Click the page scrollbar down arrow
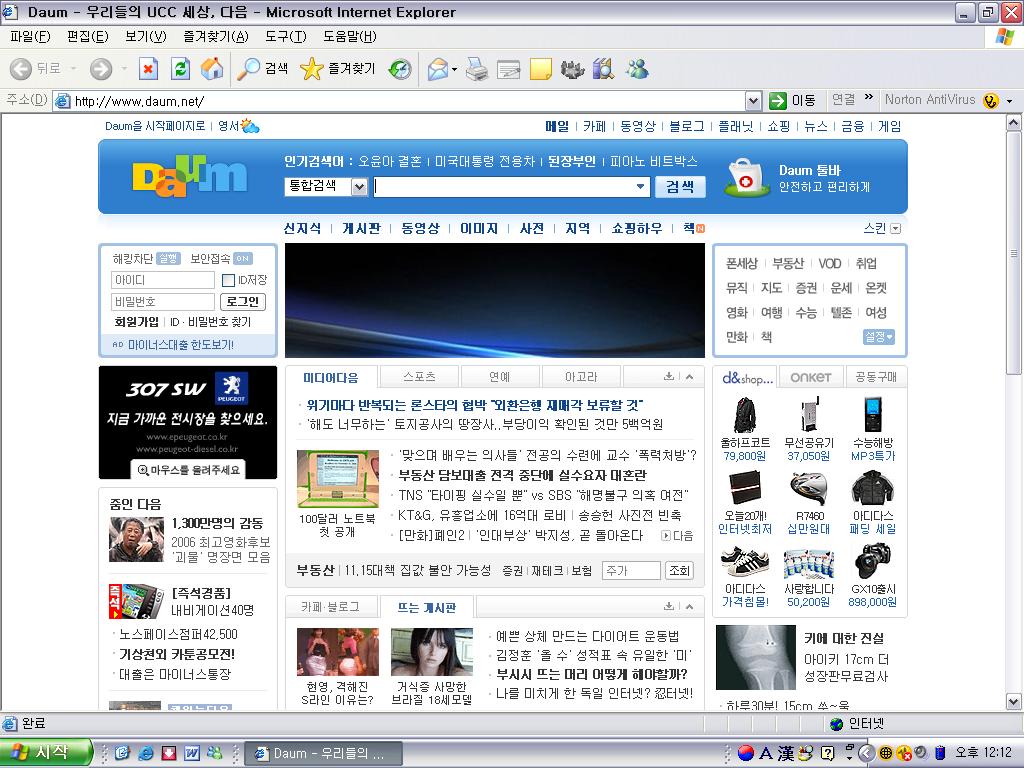 pyautogui.click(x=1014, y=703)
